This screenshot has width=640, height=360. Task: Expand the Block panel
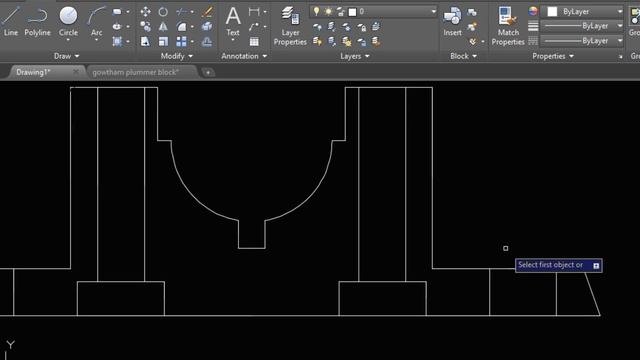coord(463,56)
